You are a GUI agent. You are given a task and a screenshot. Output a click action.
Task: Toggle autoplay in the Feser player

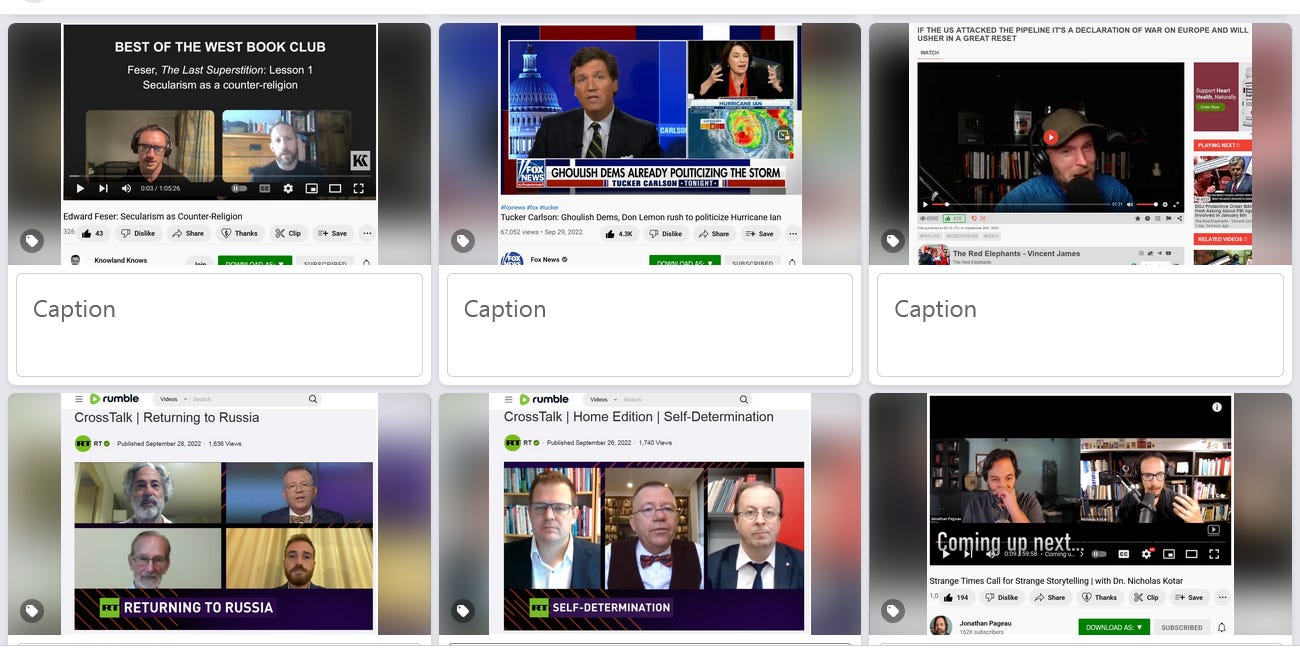(x=239, y=188)
